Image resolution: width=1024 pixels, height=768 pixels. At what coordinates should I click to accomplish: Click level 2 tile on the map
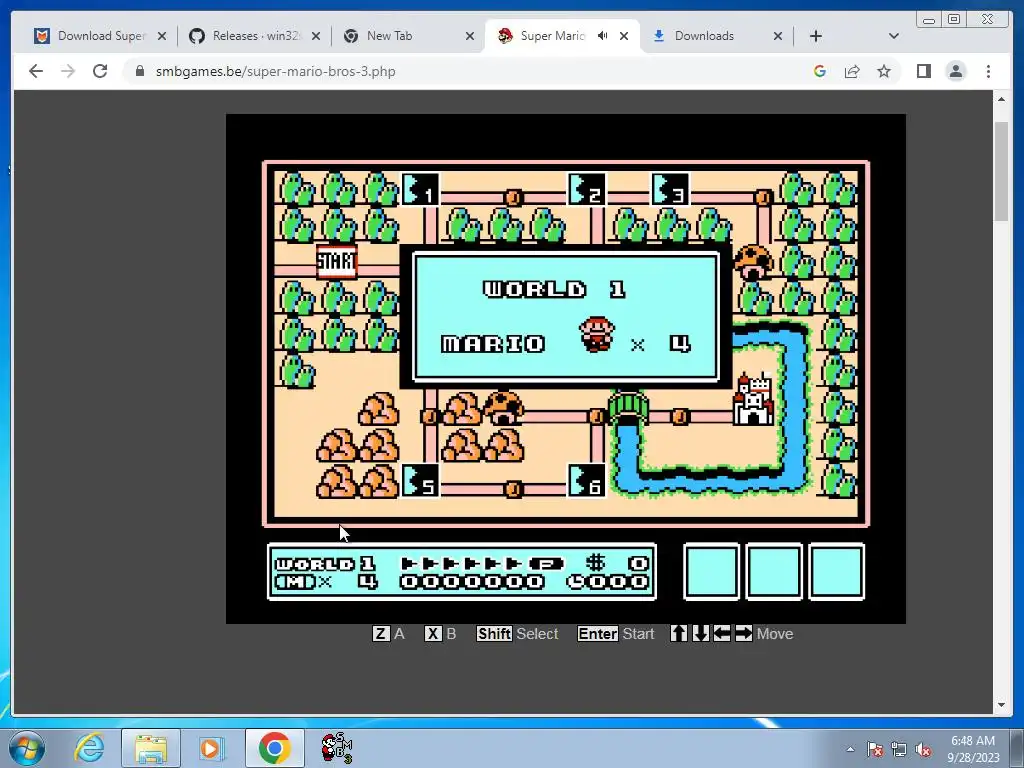pos(586,189)
